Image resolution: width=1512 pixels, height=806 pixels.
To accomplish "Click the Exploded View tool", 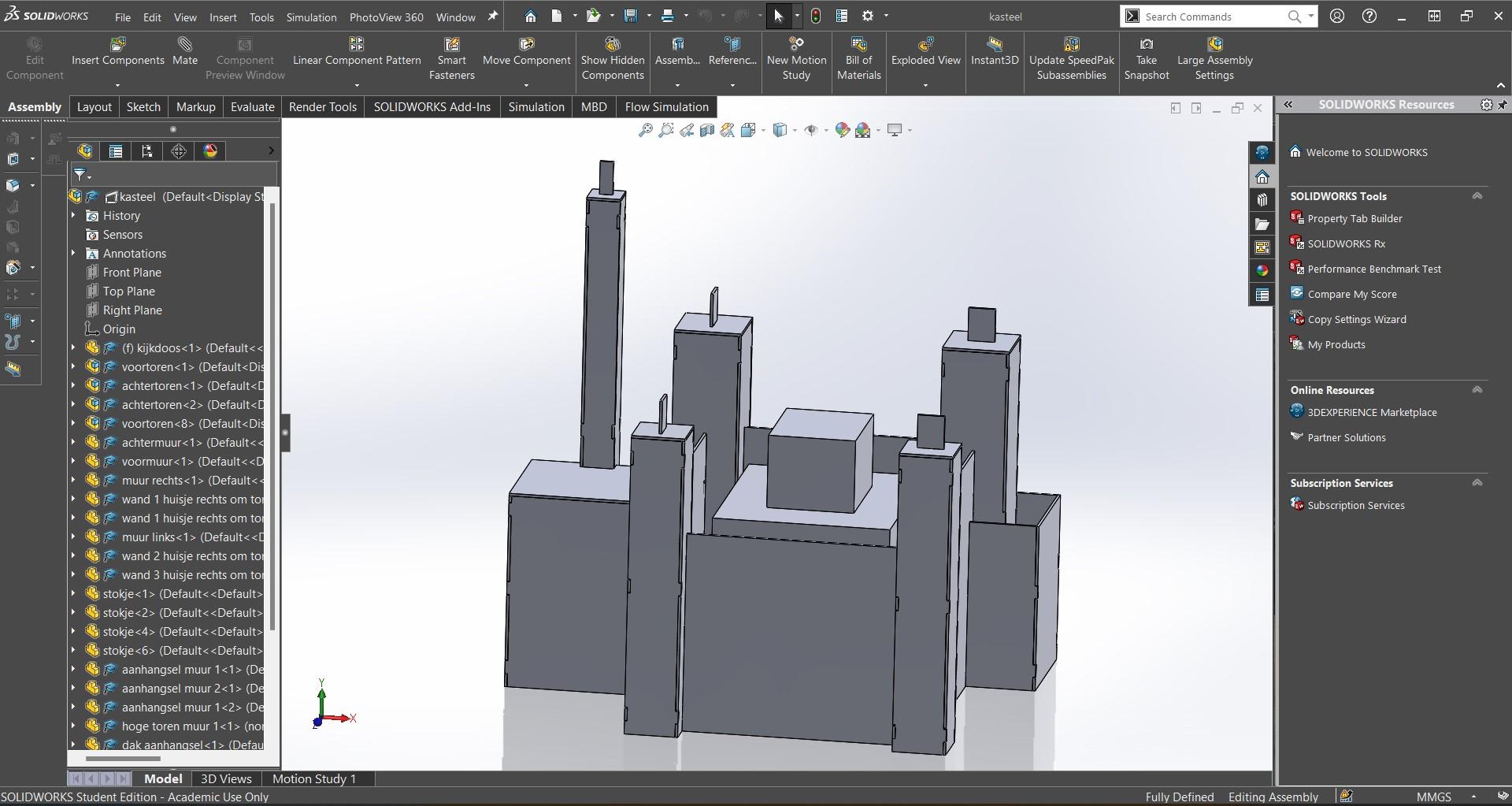I will (925, 52).
